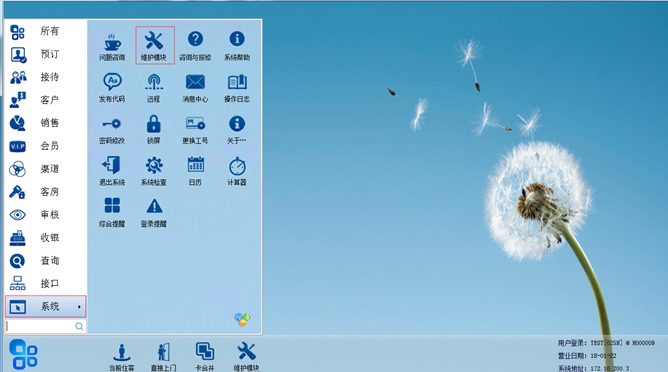
Task: Launch the 计算器 stopwatch icon
Action: click(x=237, y=171)
